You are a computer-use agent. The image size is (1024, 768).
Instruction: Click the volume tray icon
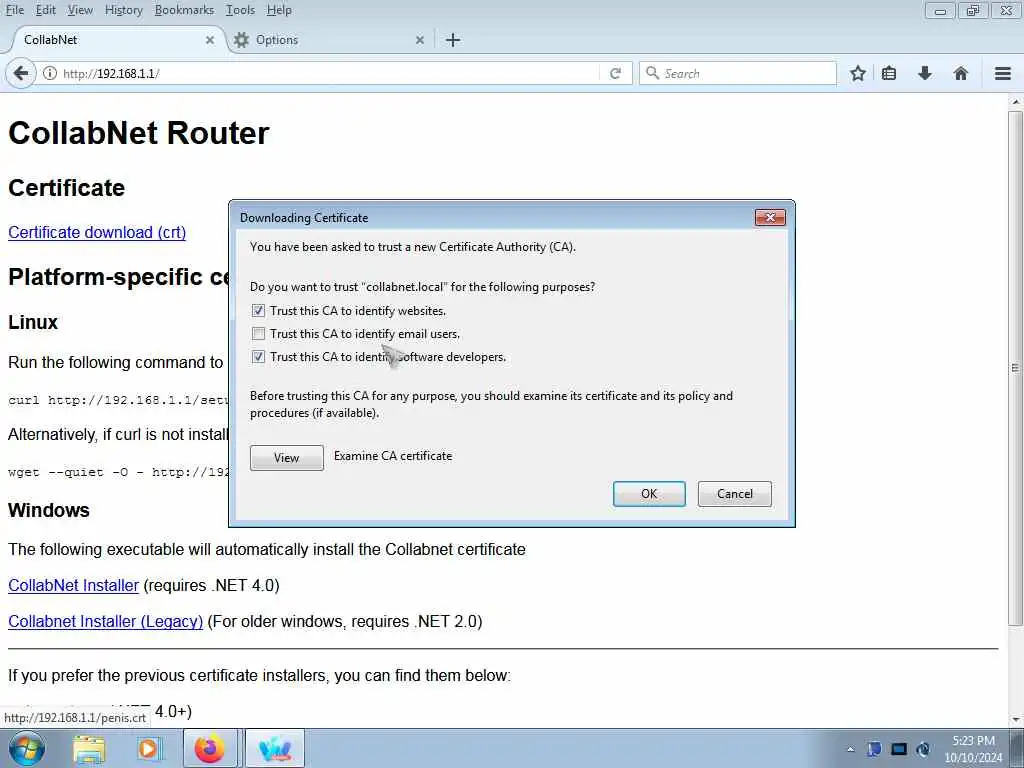pyautogui.click(x=923, y=749)
